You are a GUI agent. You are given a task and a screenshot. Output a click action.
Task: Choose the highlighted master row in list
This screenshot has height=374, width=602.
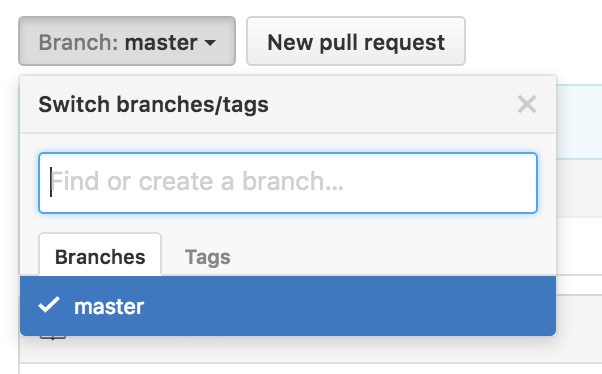[288, 306]
